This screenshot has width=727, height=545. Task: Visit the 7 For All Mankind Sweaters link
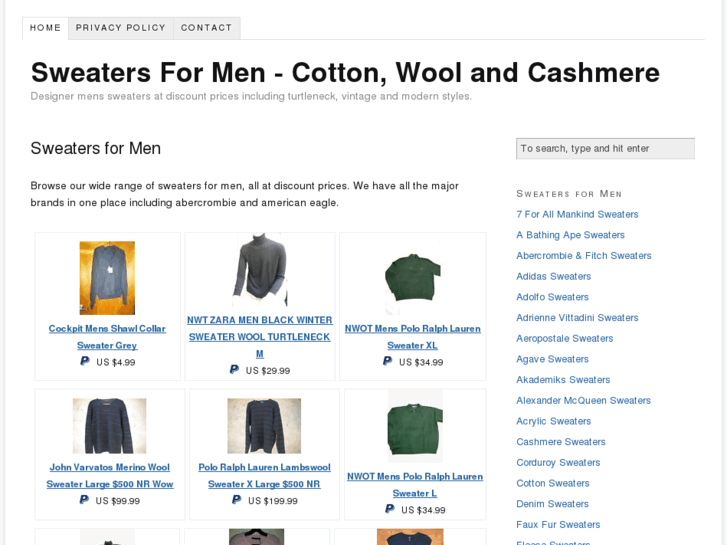coord(577,214)
